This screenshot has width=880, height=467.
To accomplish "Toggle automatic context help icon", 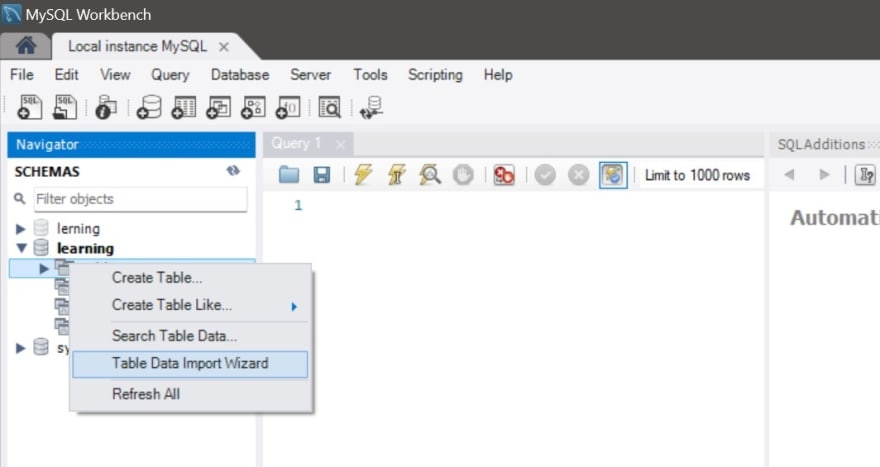I will click(x=866, y=175).
